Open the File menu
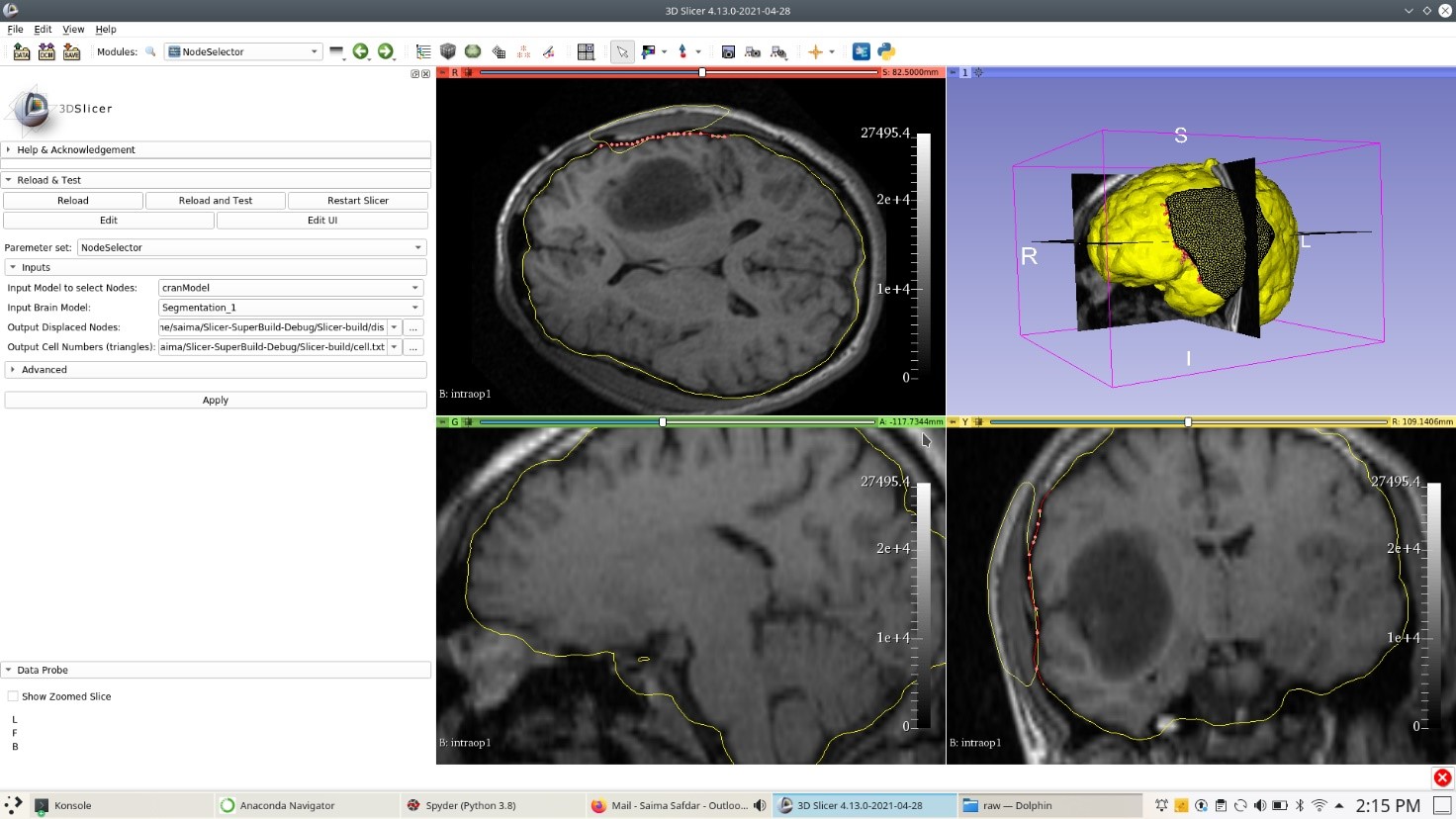 [15, 30]
